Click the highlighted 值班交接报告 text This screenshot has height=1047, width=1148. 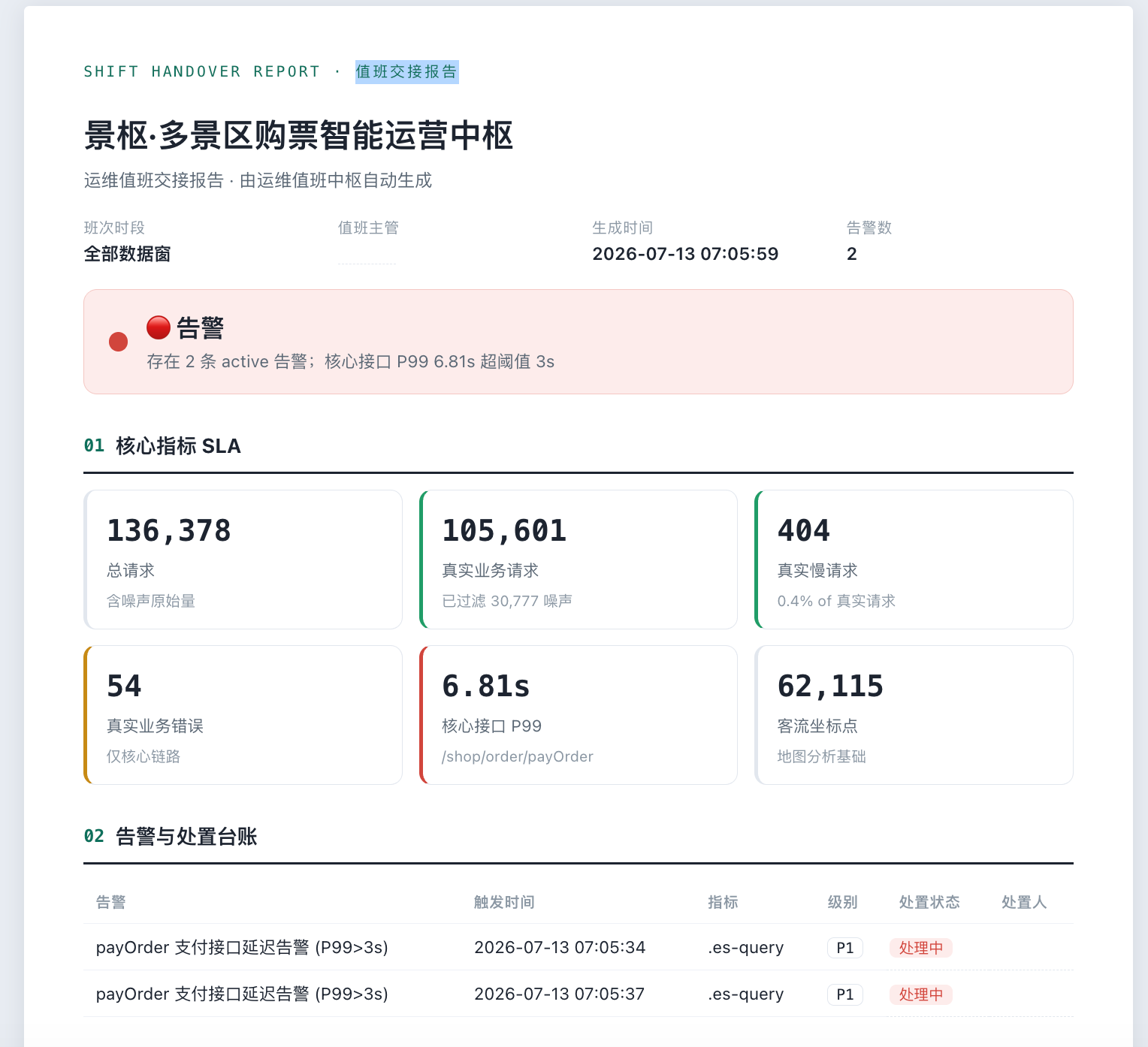click(x=406, y=71)
